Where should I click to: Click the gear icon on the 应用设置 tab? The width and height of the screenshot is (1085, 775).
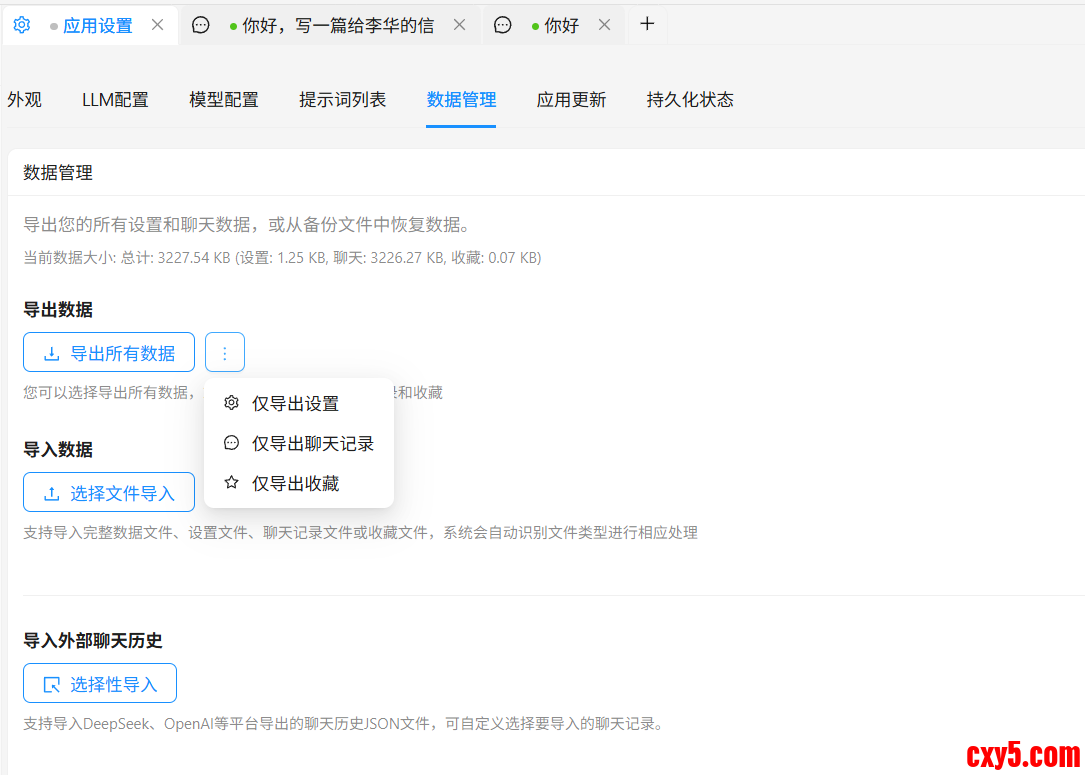click(x=22, y=25)
